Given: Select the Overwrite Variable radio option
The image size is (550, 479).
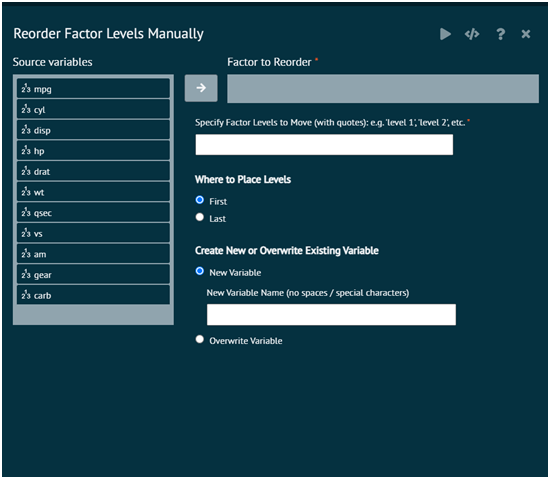Looking at the screenshot, I should click(200, 339).
